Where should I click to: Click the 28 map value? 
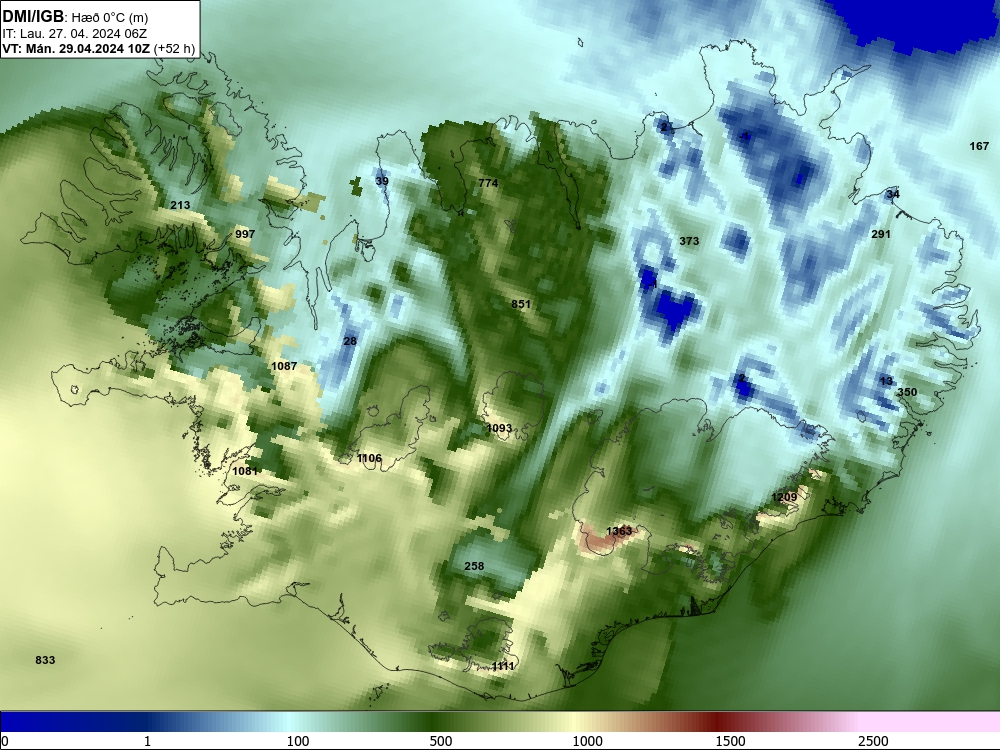(x=350, y=341)
